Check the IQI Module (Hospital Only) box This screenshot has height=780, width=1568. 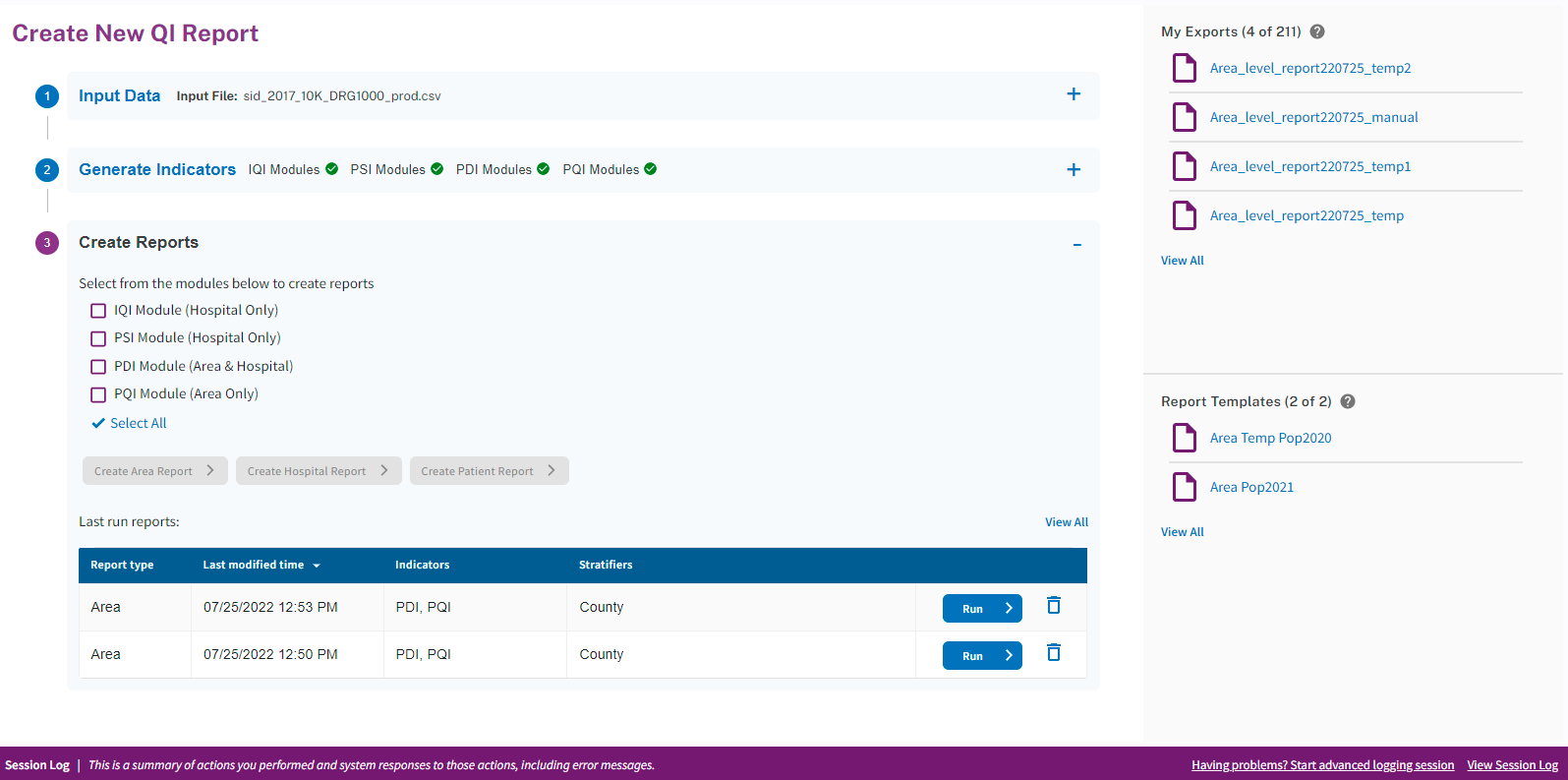click(98, 311)
